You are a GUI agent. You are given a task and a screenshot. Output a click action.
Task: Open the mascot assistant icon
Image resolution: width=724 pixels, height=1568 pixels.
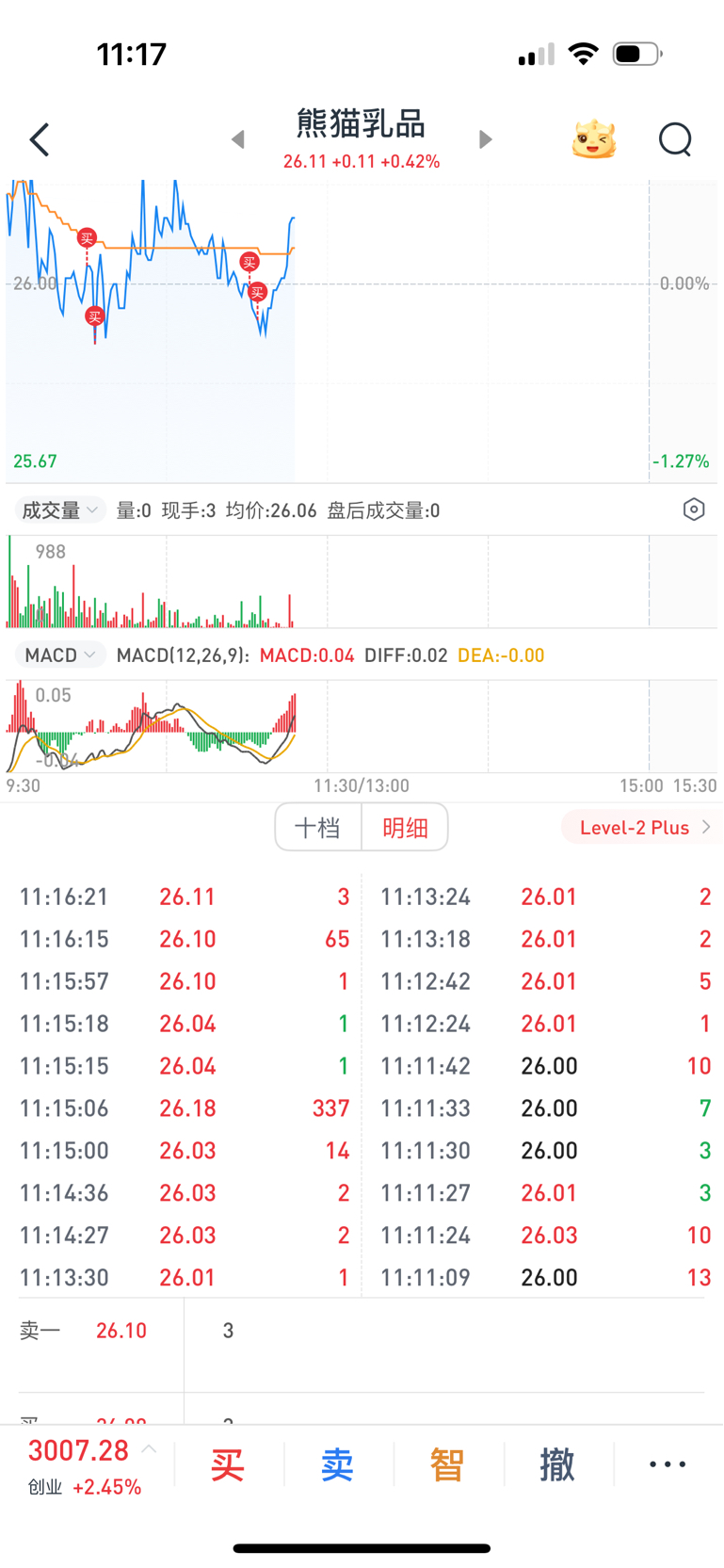(x=594, y=139)
